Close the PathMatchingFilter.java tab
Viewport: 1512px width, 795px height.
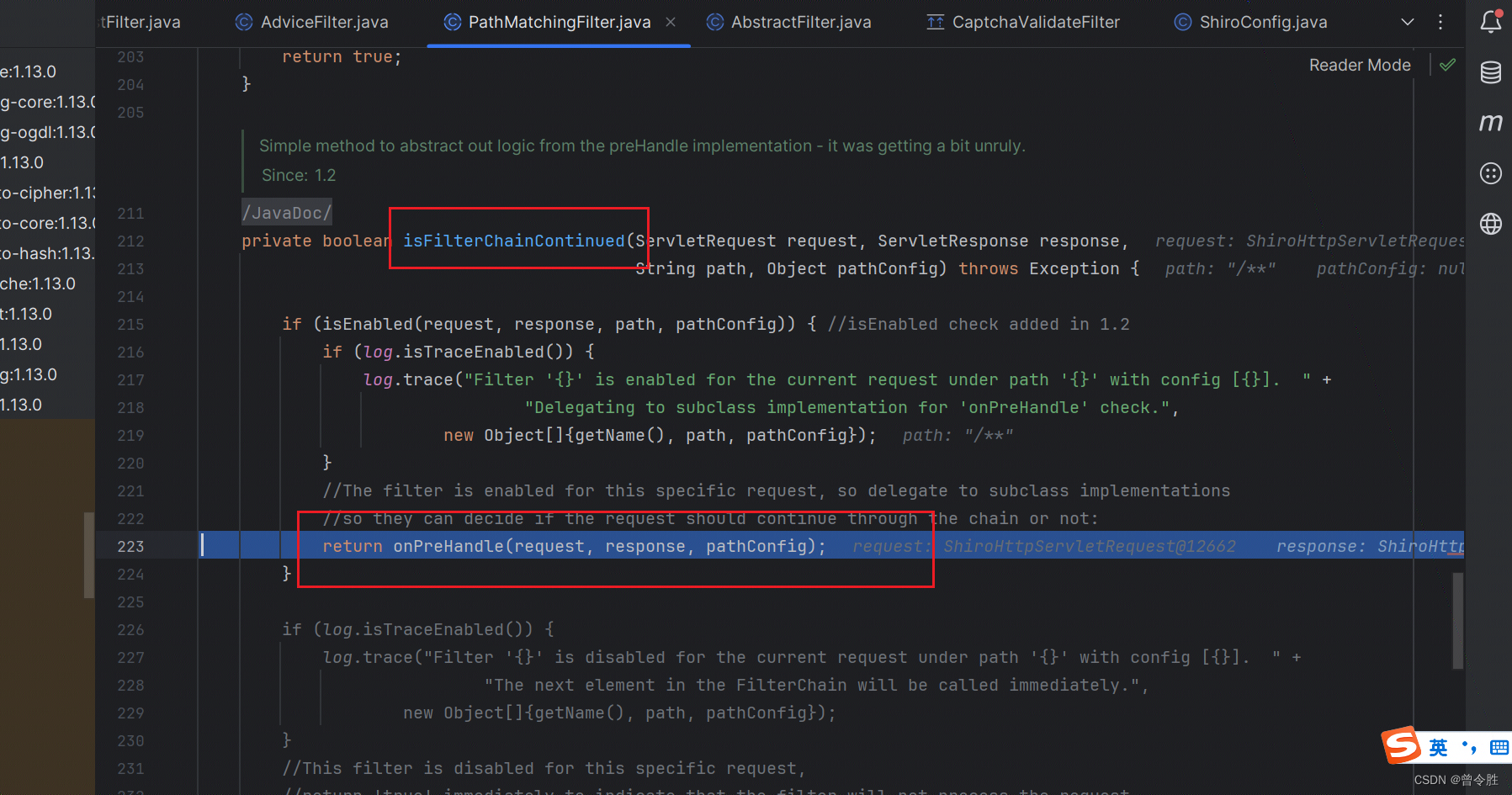[x=671, y=22]
